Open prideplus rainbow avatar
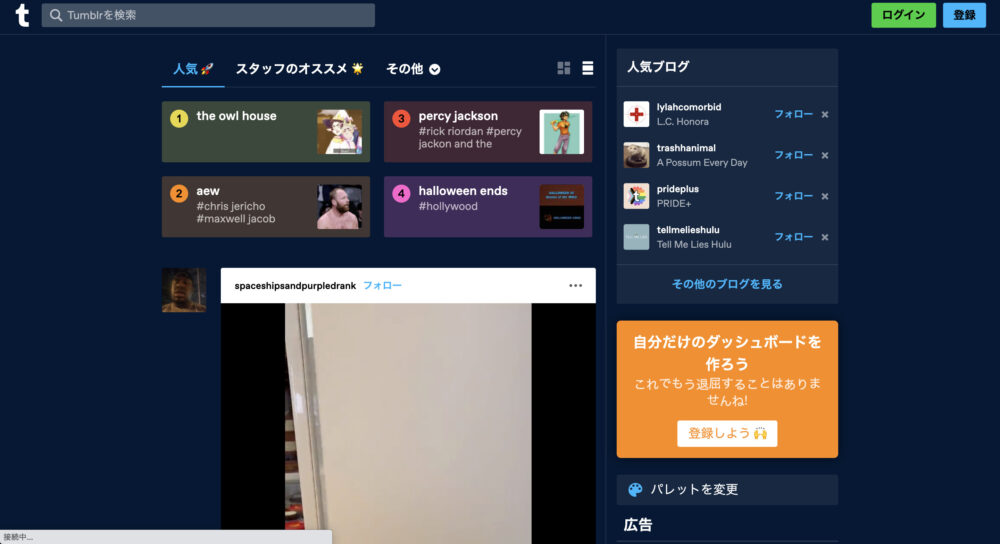 636,196
